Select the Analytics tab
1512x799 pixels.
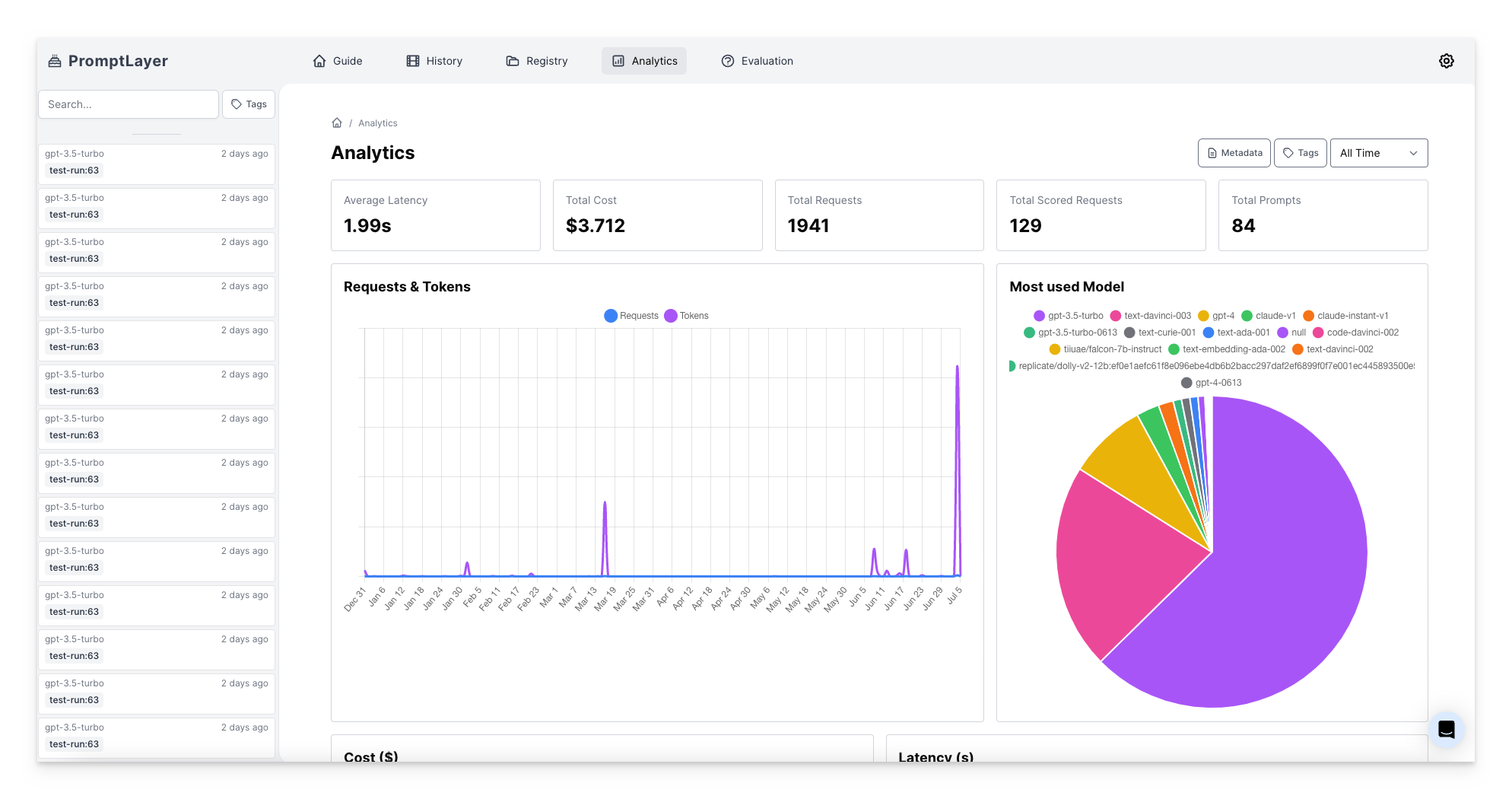pos(644,61)
